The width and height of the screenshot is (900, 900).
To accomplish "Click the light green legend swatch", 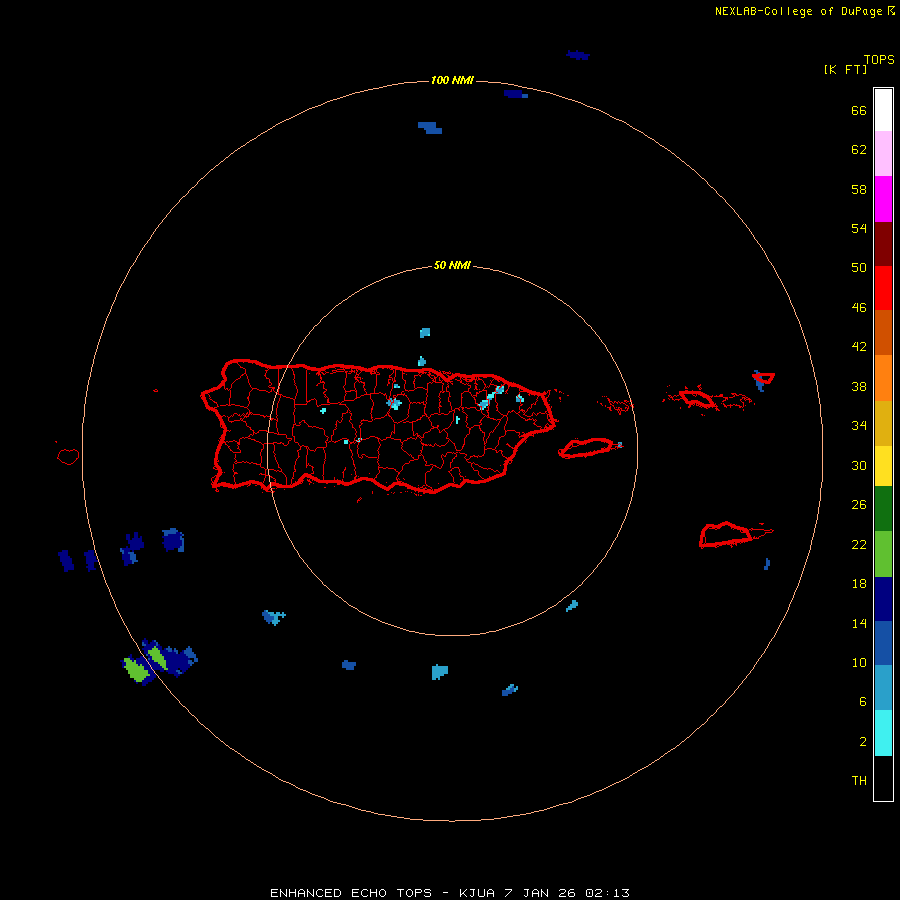I will [883, 554].
